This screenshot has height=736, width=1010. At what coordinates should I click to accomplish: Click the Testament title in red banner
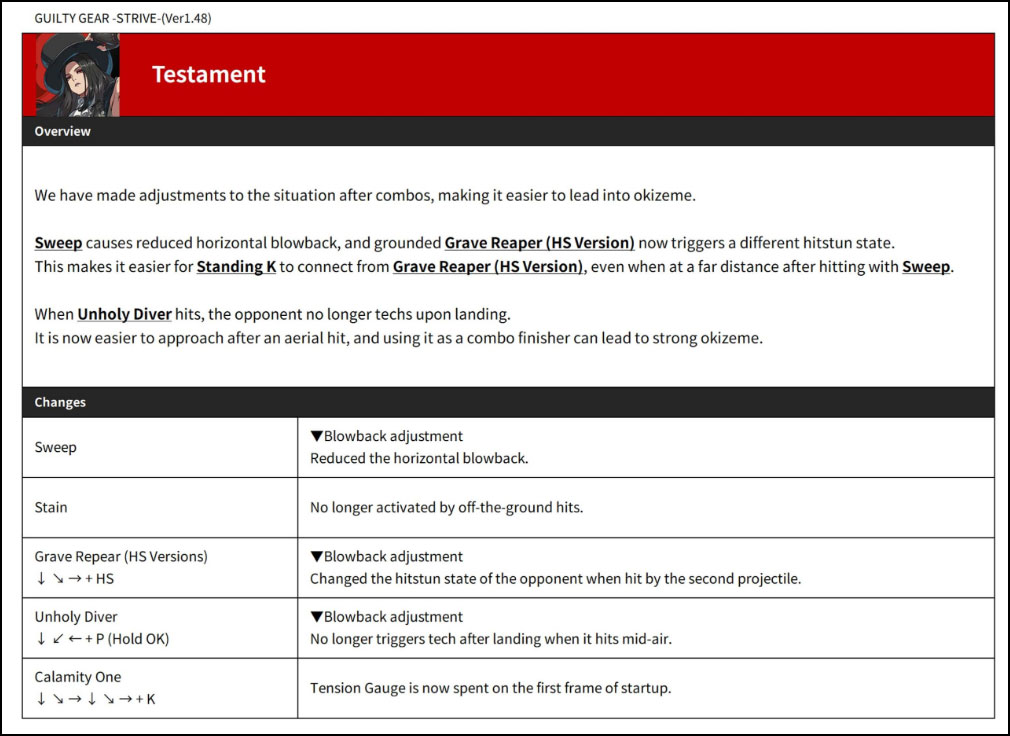[208, 75]
